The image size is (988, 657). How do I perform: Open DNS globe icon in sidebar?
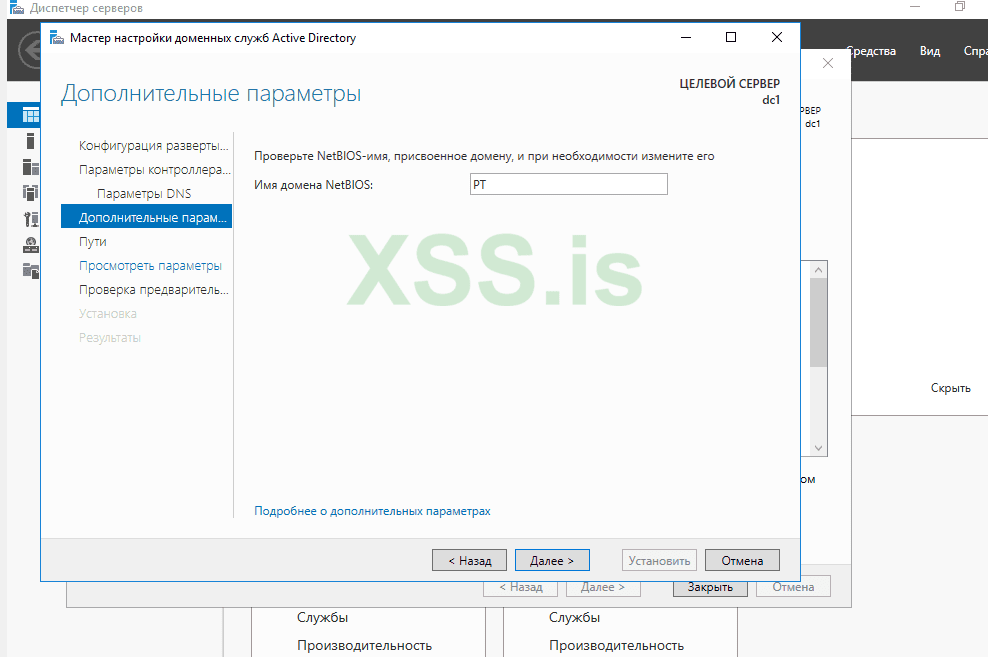[30, 245]
